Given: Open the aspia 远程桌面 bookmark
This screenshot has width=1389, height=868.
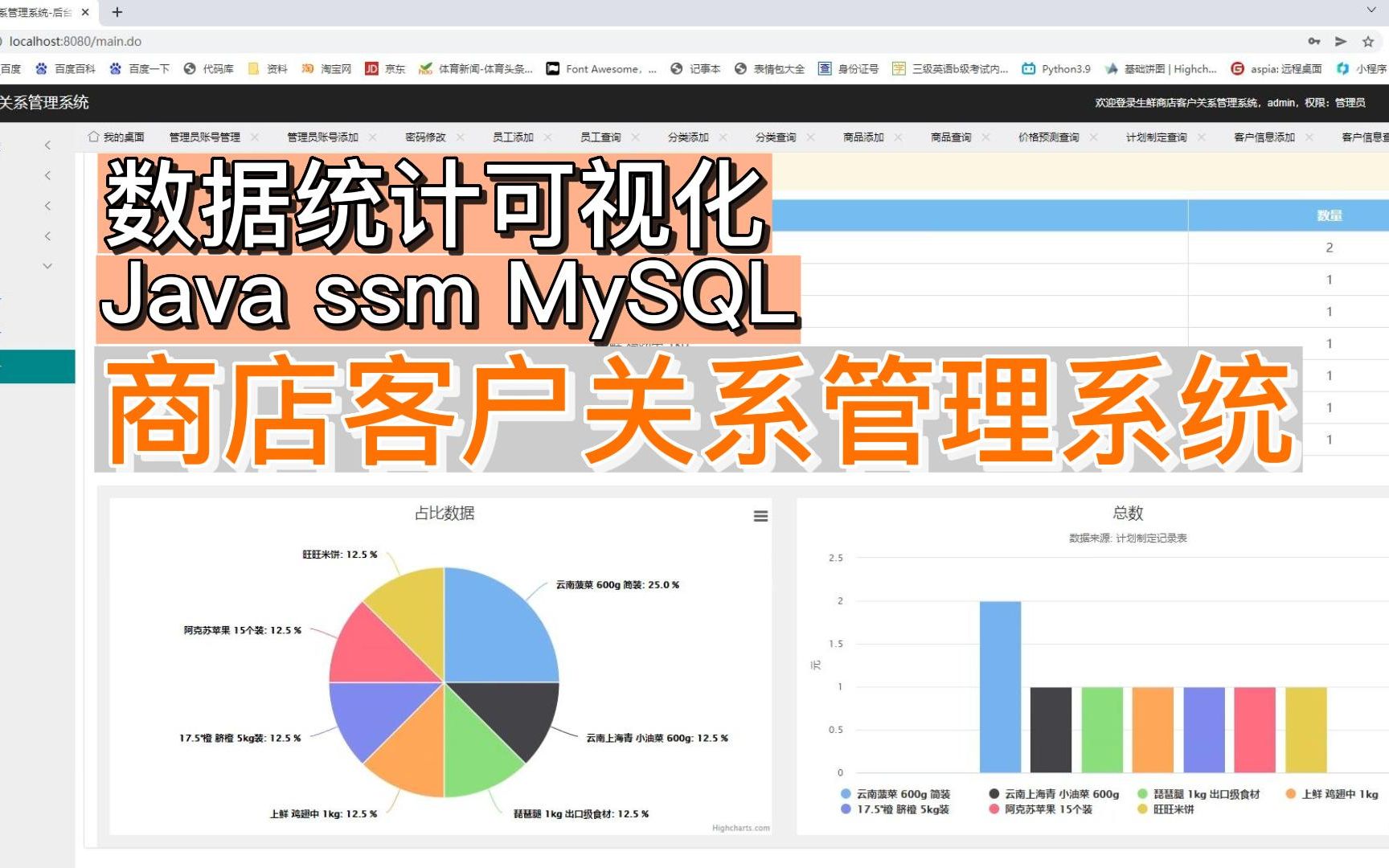Looking at the screenshot, I should coord(1276,69).
